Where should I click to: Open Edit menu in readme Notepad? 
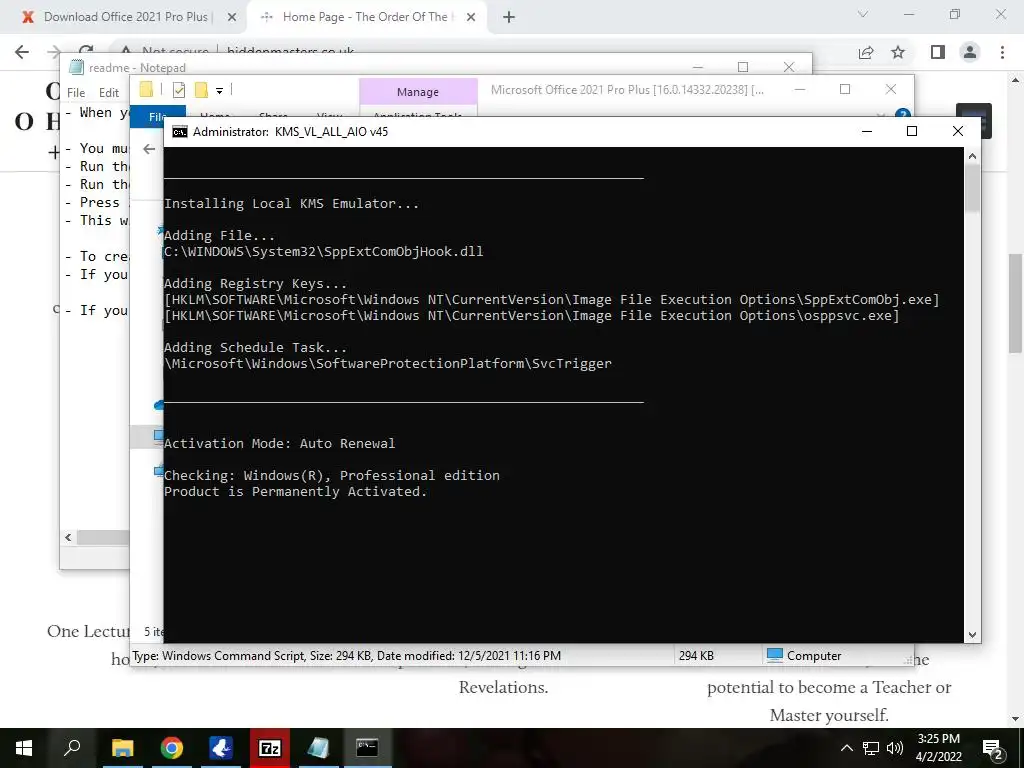click(x=108, y=93)
